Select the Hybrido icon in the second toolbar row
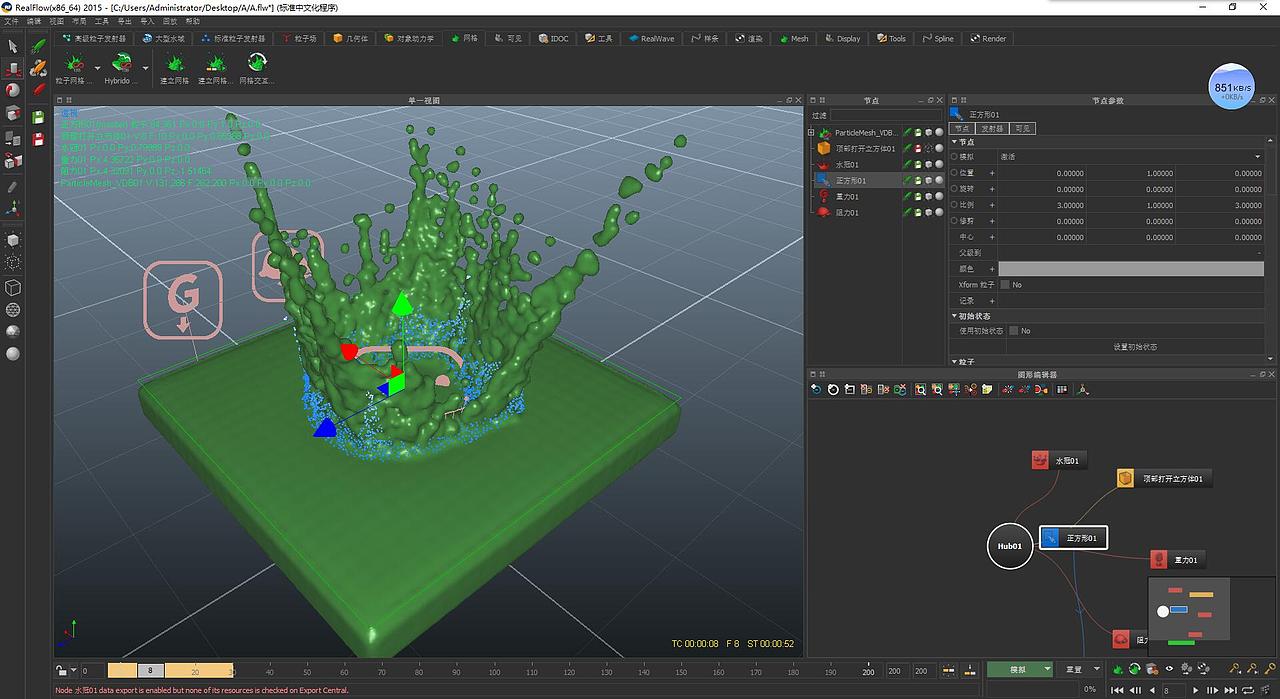 118,66
